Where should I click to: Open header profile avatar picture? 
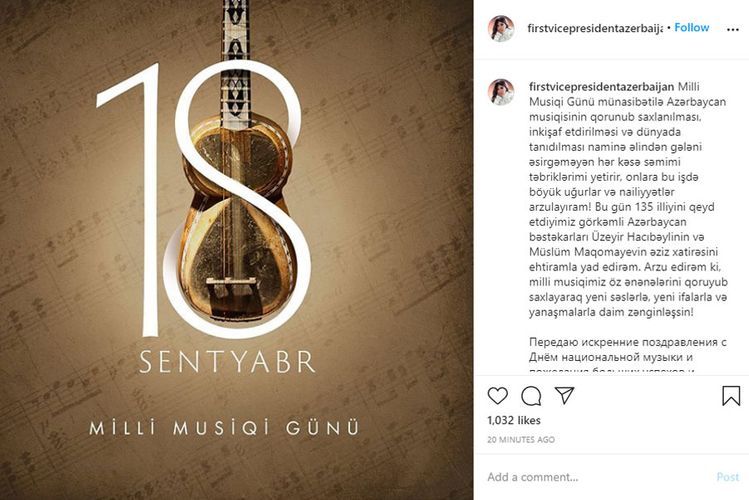[501, 29]
